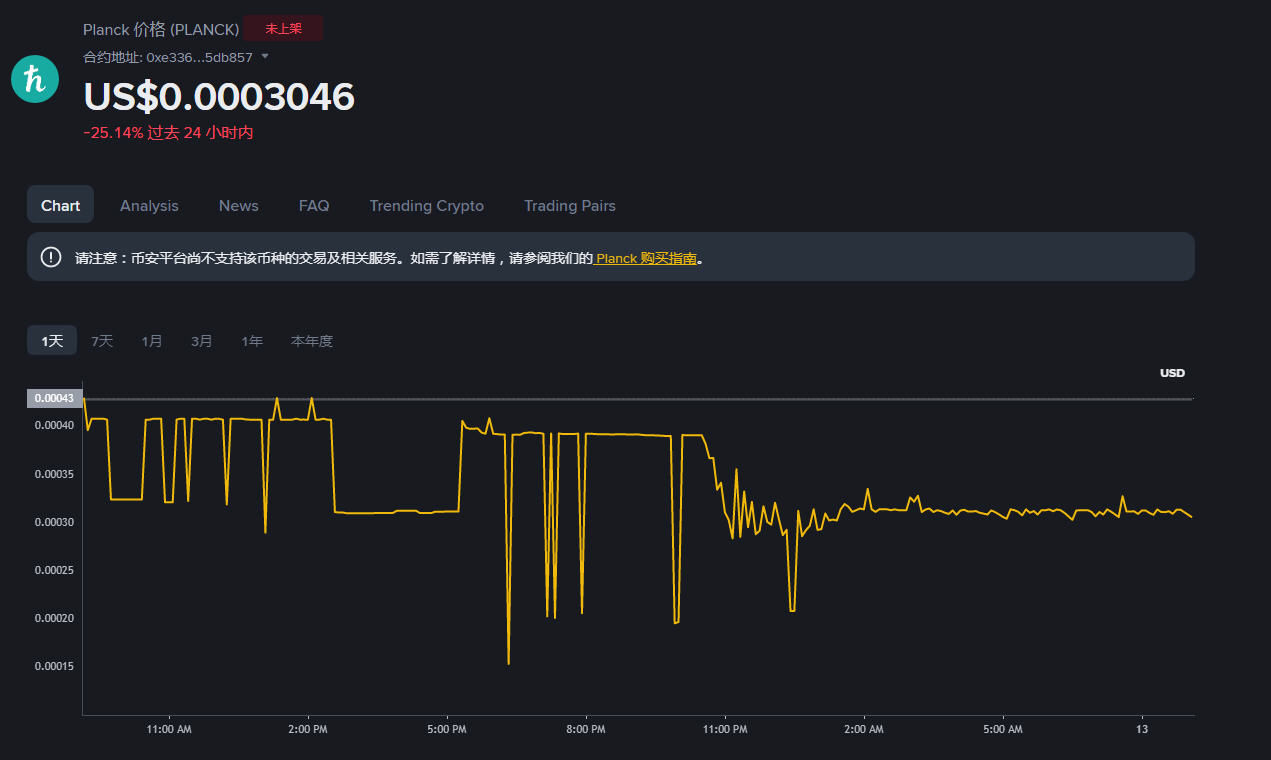Click the 5:00 PM time axis label
The height and width of the screenshot is (760, 1271).
click(x=446, y=730)
